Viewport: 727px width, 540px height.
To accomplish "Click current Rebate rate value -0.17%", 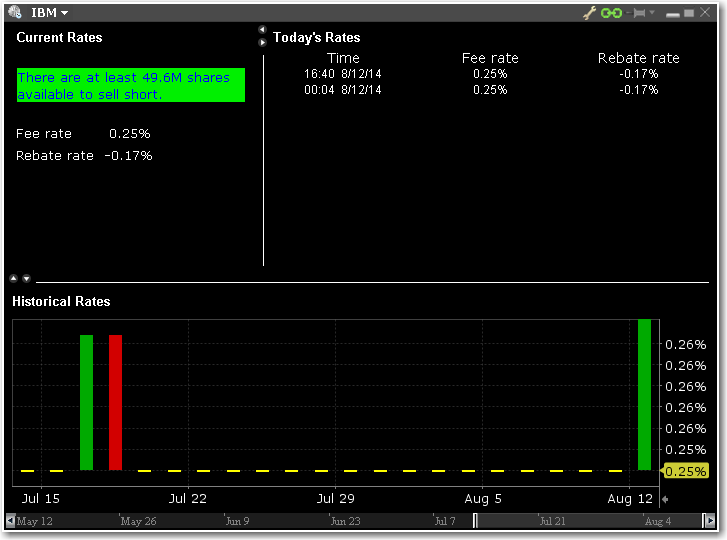I will click(128, 155).
